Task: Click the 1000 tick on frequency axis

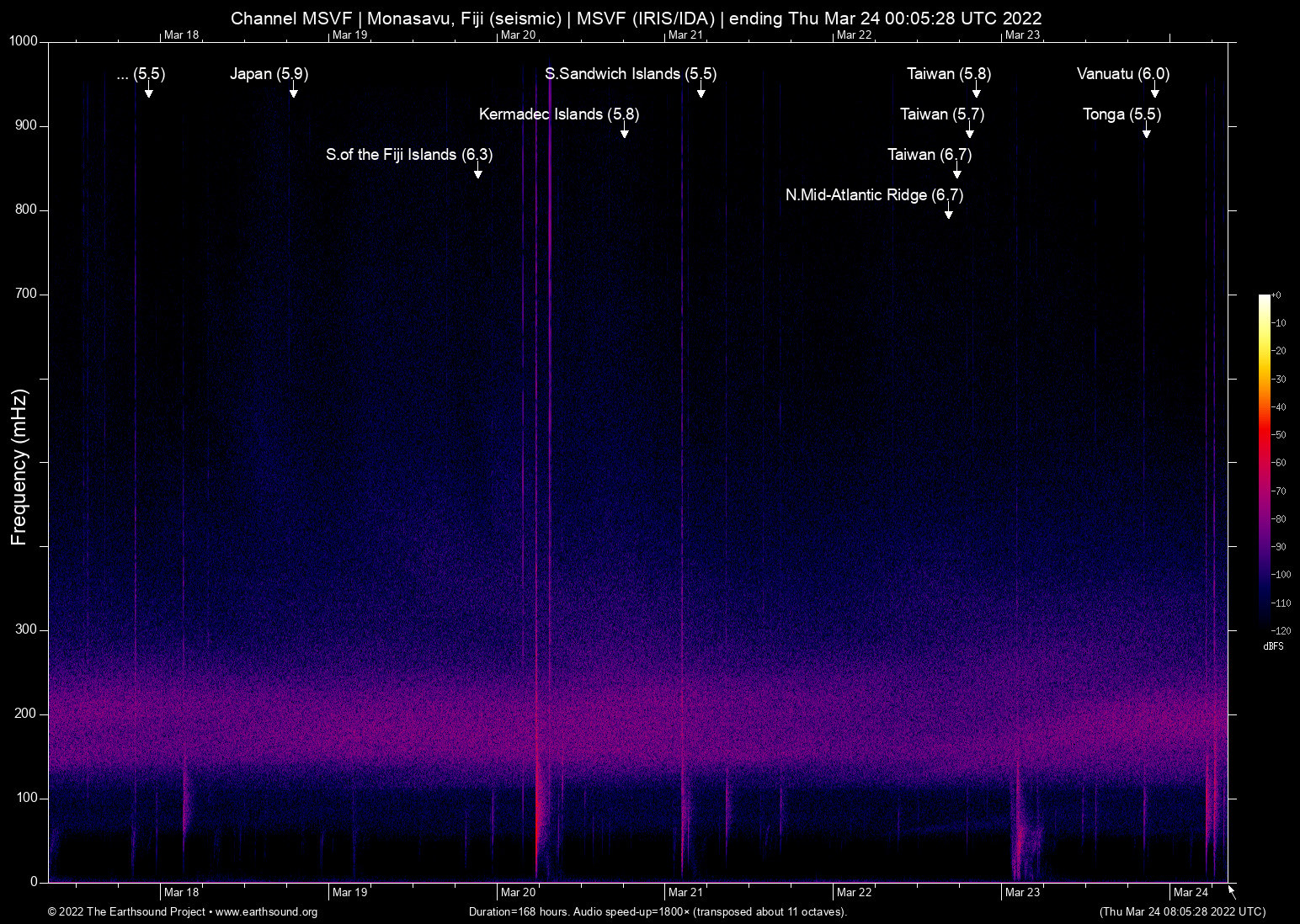Action: [24, 41]
